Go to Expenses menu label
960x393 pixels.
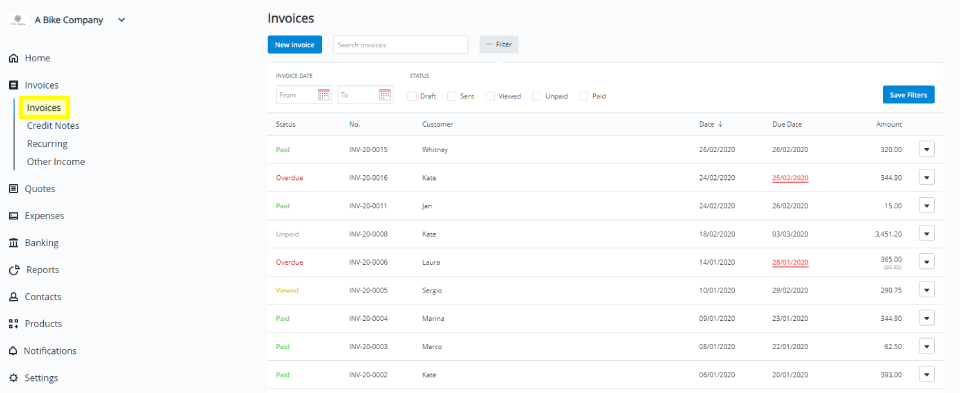tap(44, 216)
